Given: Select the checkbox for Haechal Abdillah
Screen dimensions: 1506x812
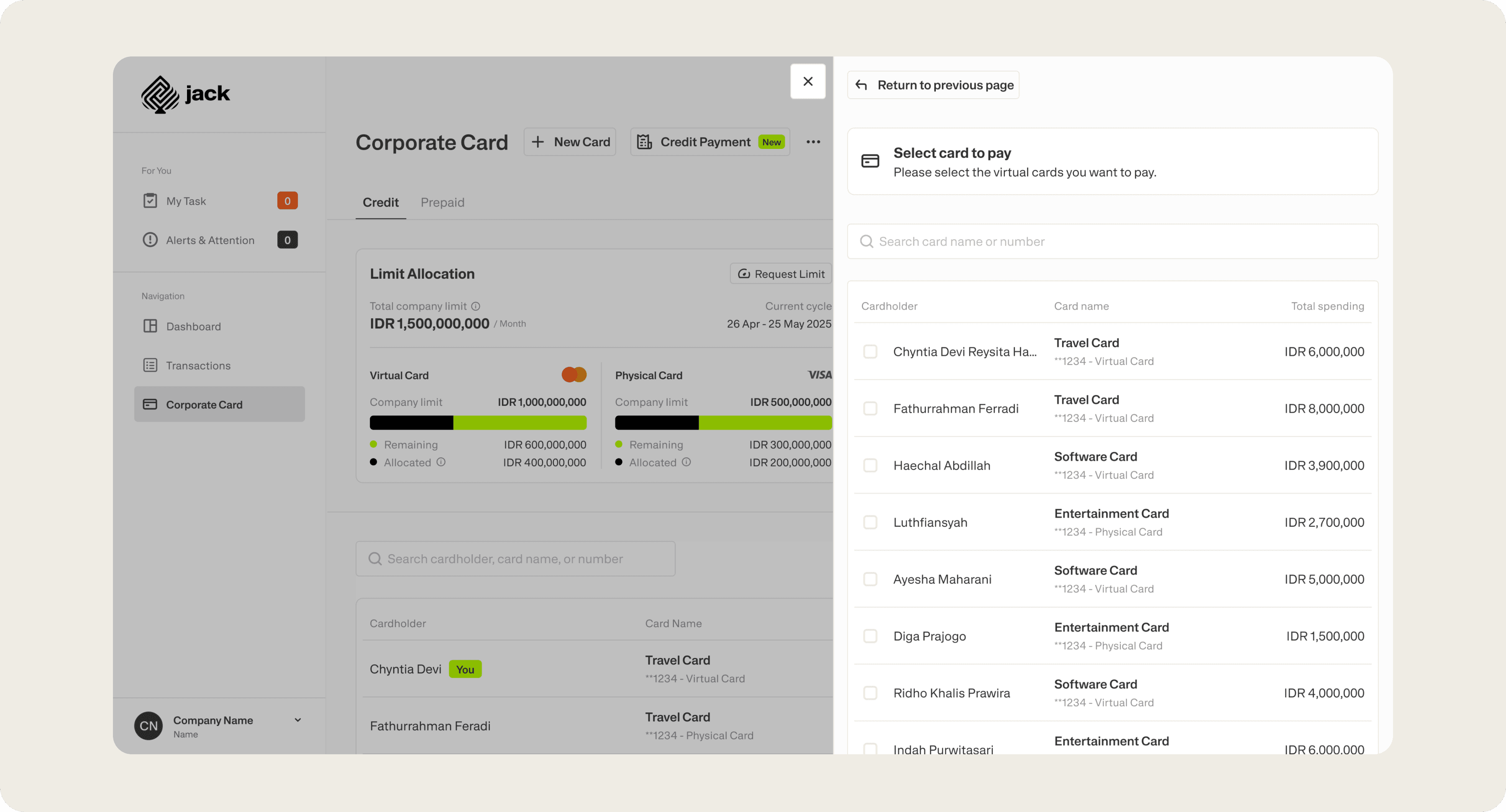Looking at the screenshot, I should [870, 465].
